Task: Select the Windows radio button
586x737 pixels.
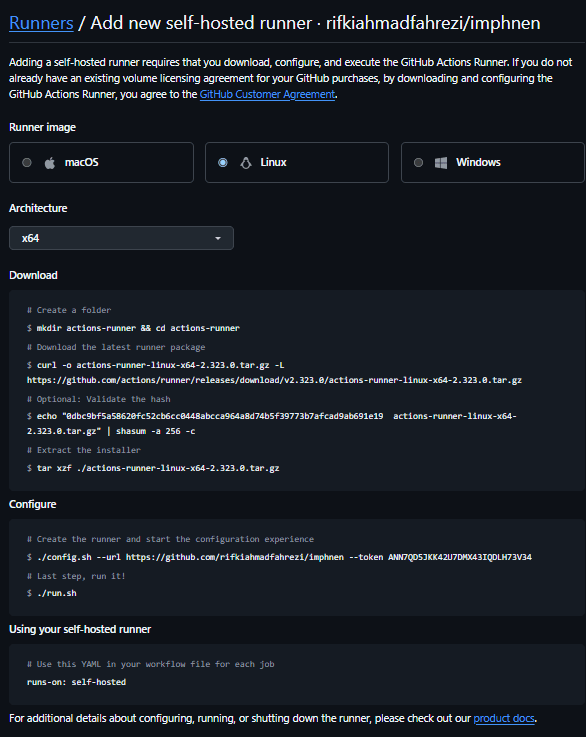Action: (418, 163)
